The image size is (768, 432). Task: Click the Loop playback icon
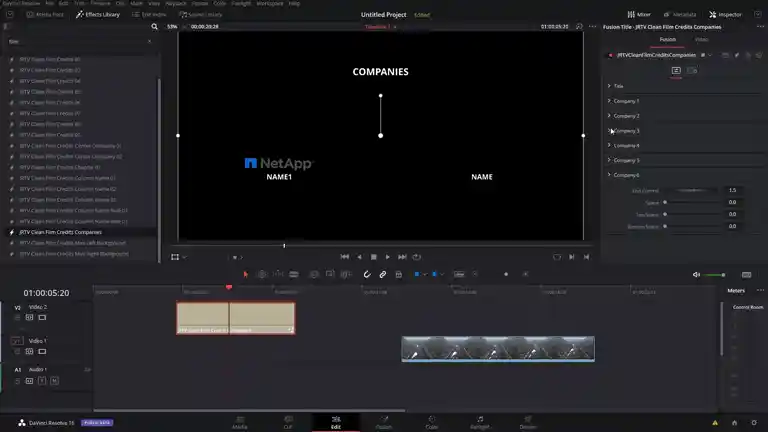tap(417, 257)
